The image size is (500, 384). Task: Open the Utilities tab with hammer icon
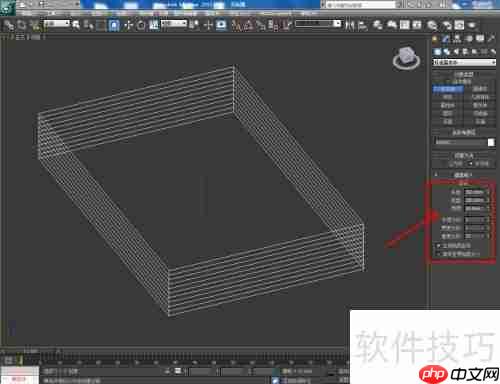click(491, 39)
